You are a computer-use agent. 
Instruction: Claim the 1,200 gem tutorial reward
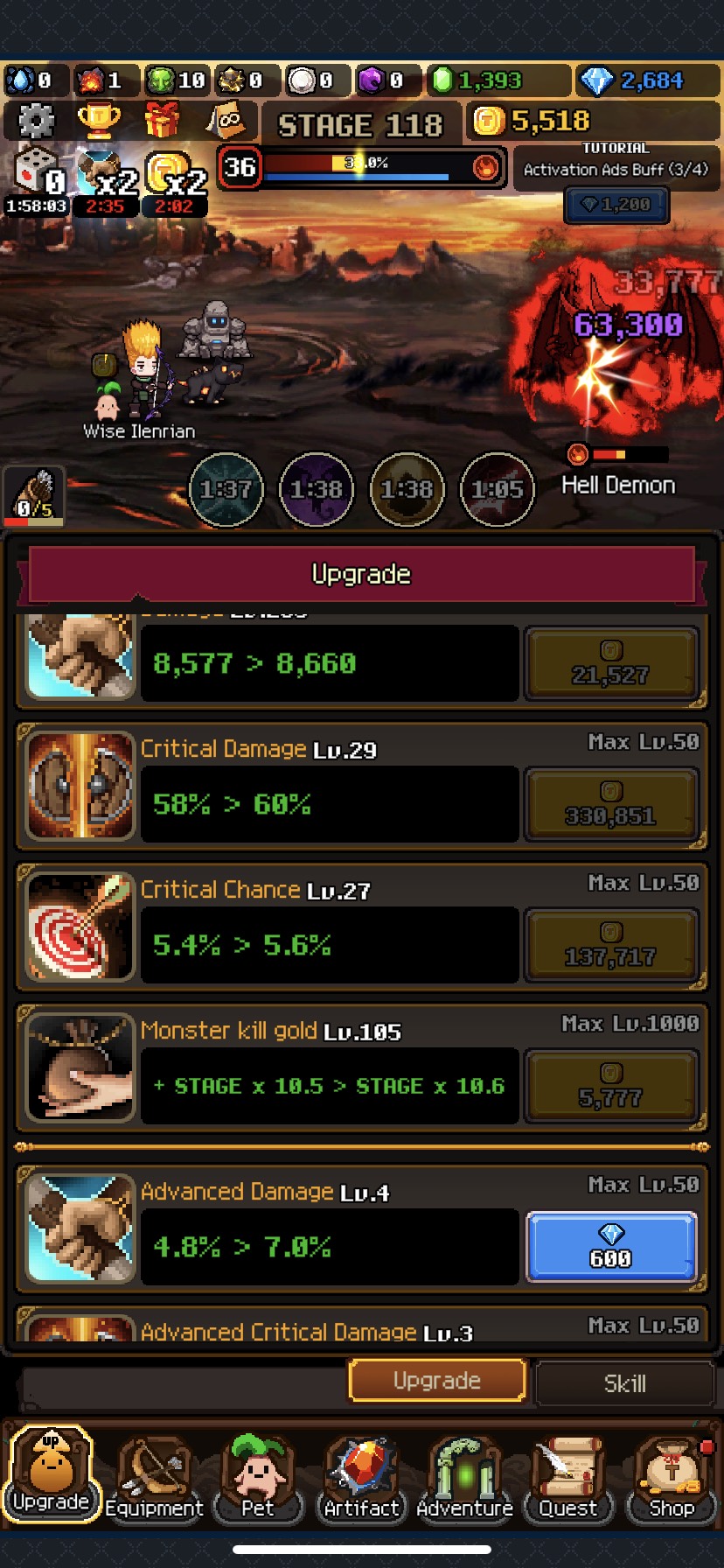616,205
